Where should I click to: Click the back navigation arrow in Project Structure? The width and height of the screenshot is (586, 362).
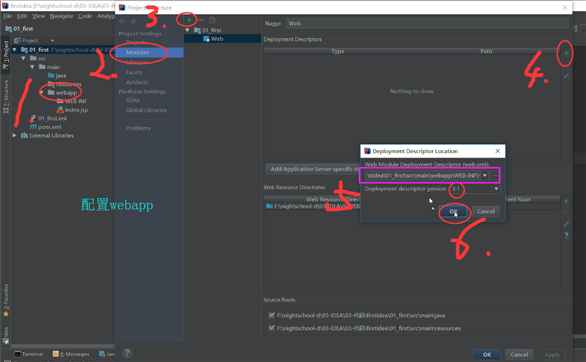(x=122, y=21)
